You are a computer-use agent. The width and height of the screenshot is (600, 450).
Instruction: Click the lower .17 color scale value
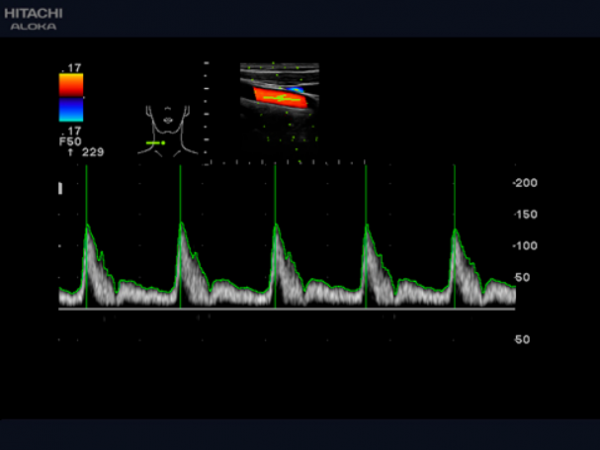71,131
